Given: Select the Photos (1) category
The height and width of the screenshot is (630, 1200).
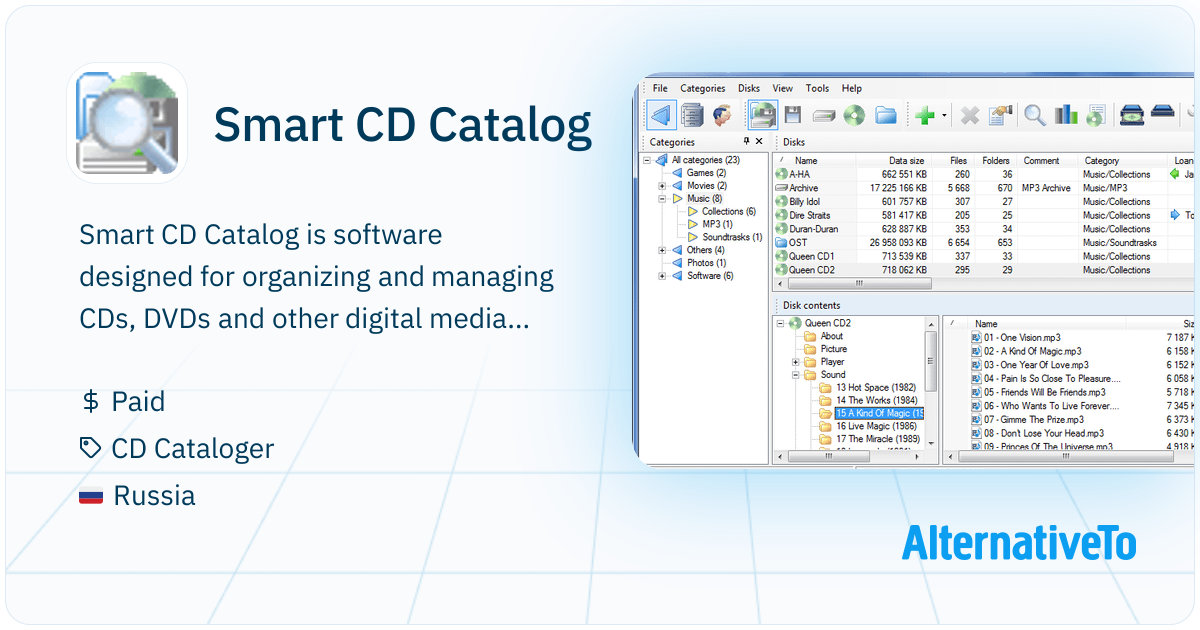Looking at the screenshot, I should pos(707,263).
